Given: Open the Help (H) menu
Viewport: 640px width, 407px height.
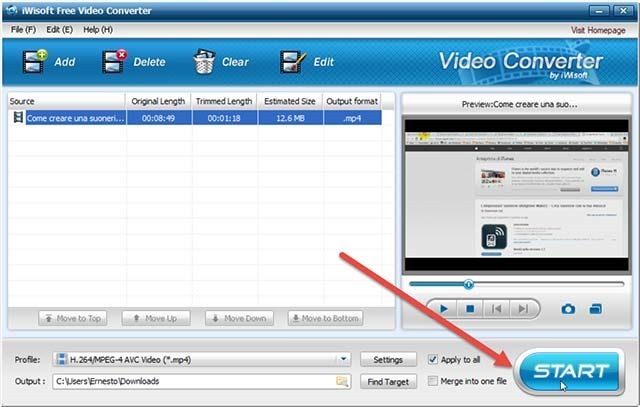Looking at the screenshot, I should pos(98,29).
